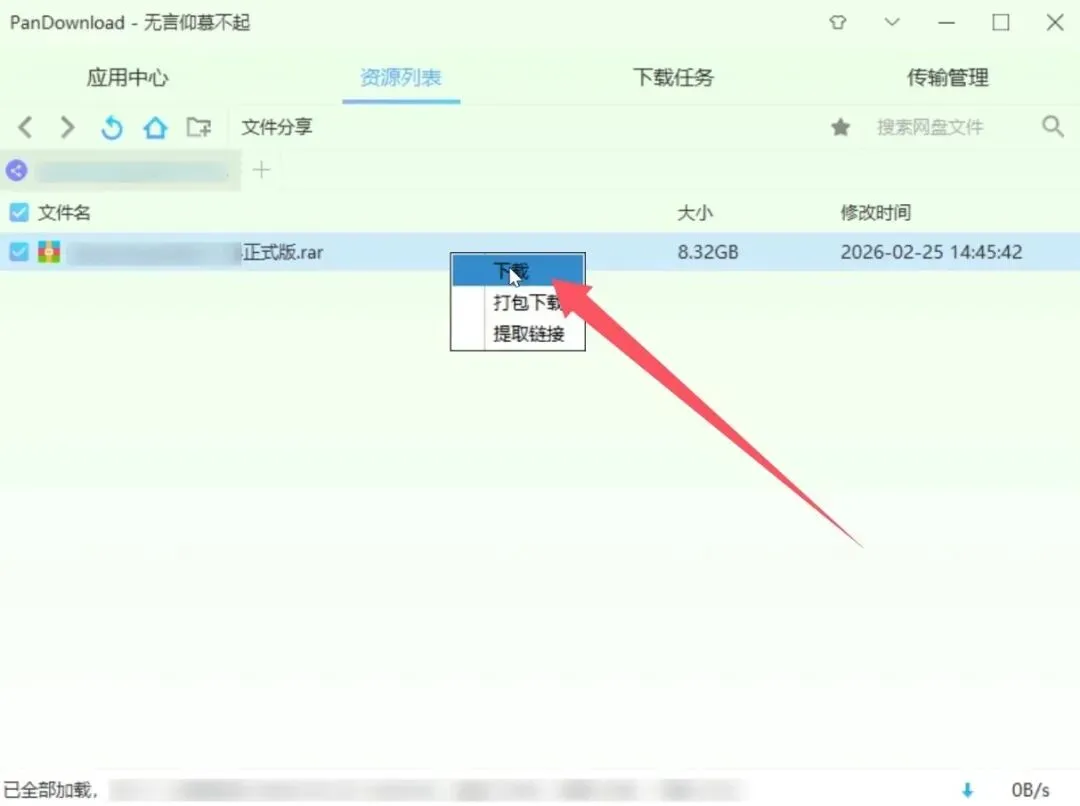
Task: Click the 0B/s speed indicator
Action: (1030, 789)
